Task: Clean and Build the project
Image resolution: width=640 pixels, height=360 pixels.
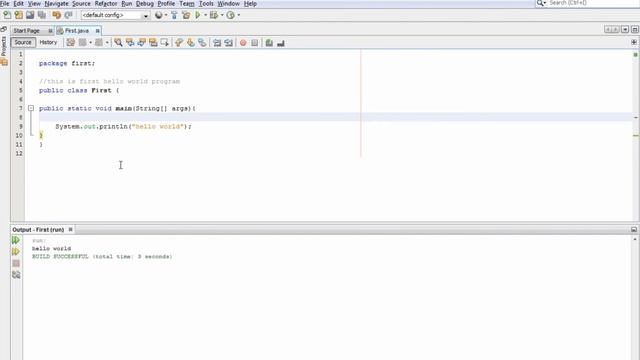Action: [186, 15]
